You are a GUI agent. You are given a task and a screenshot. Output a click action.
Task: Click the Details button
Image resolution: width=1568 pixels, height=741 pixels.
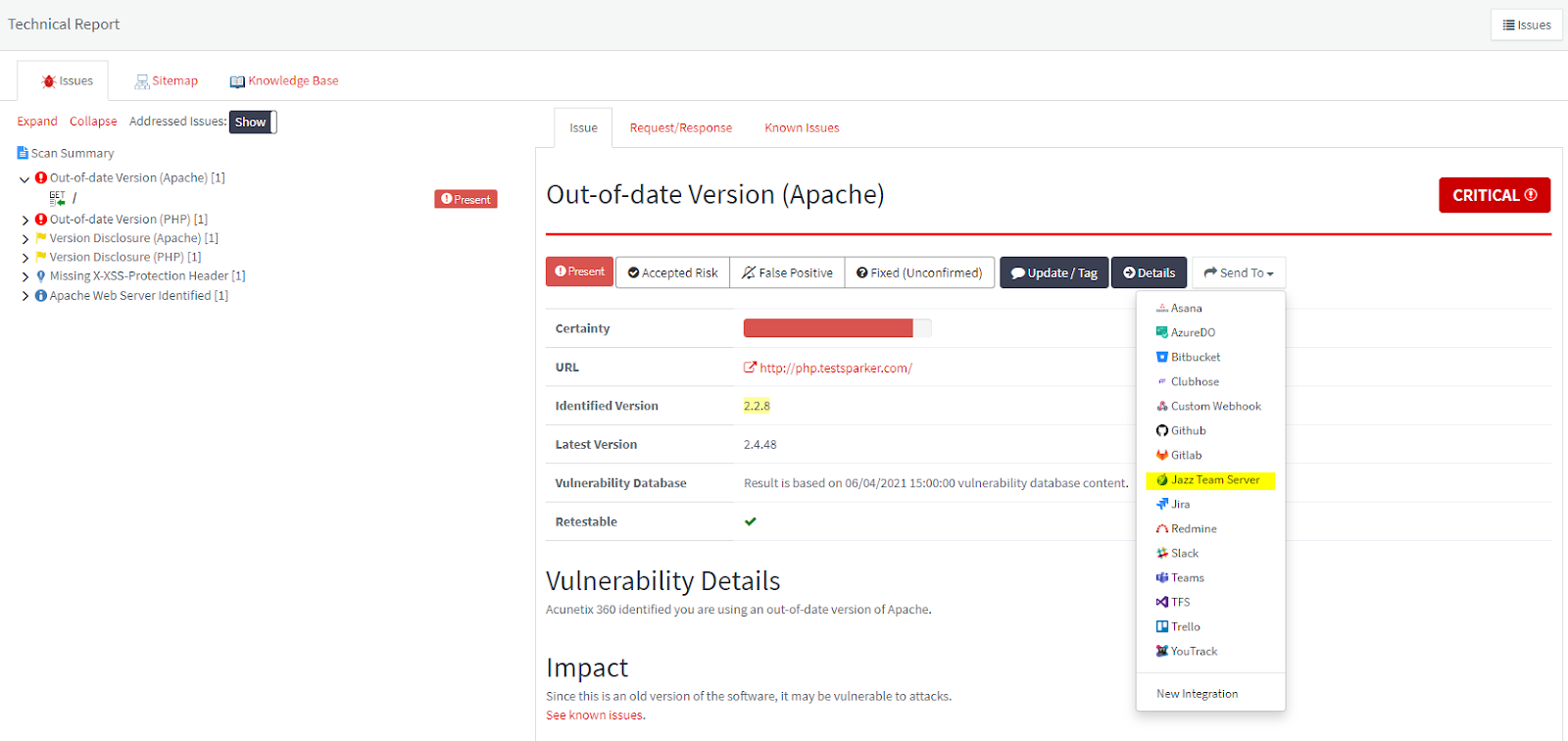1150,272
